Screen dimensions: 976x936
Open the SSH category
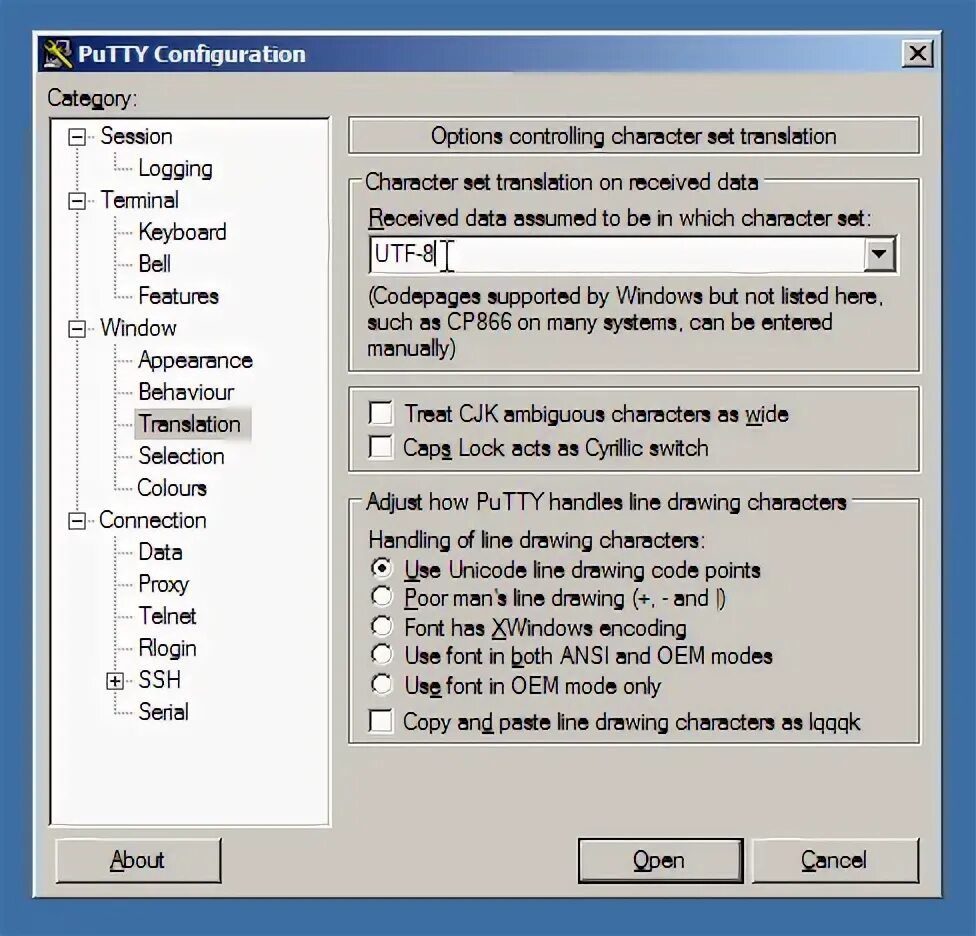pyautogui.click(x=159, y=680)
